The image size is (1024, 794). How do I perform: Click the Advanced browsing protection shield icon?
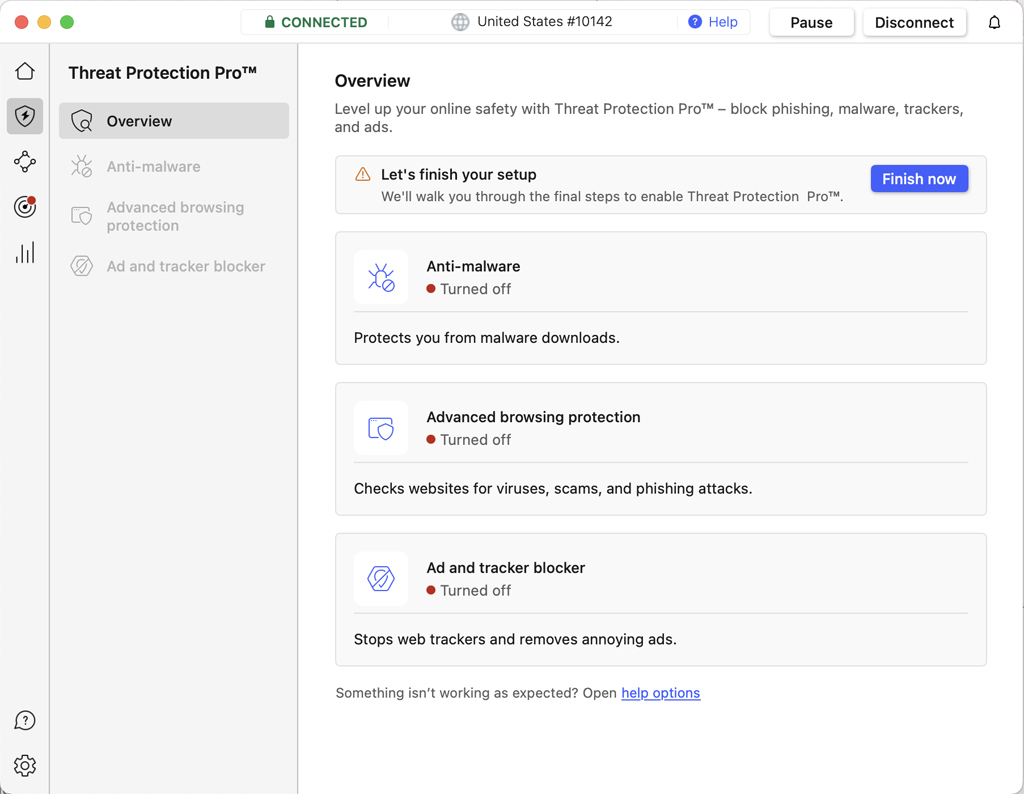(380, 428)
